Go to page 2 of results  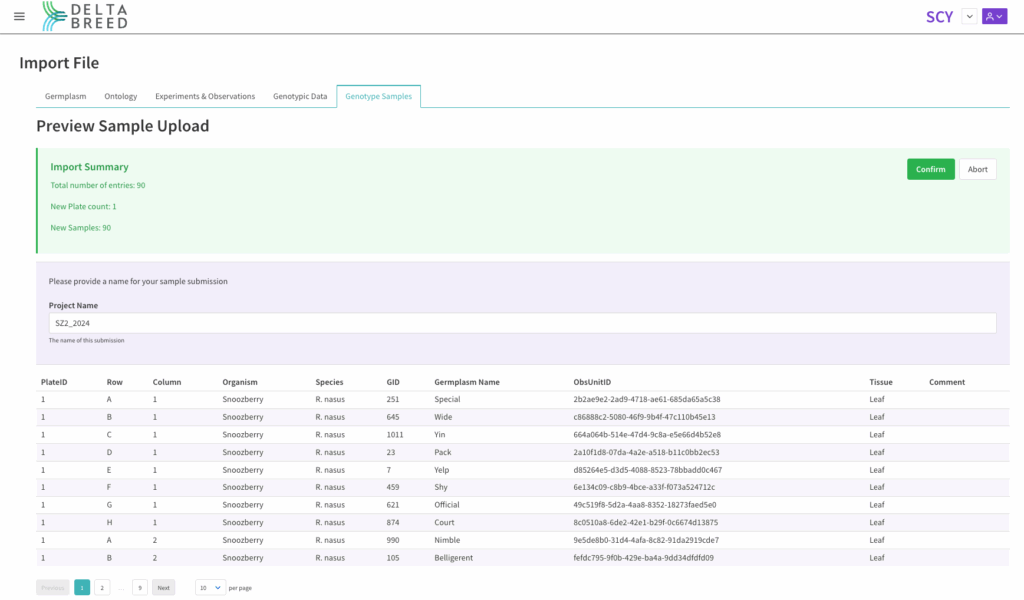(x=102, y=588)
